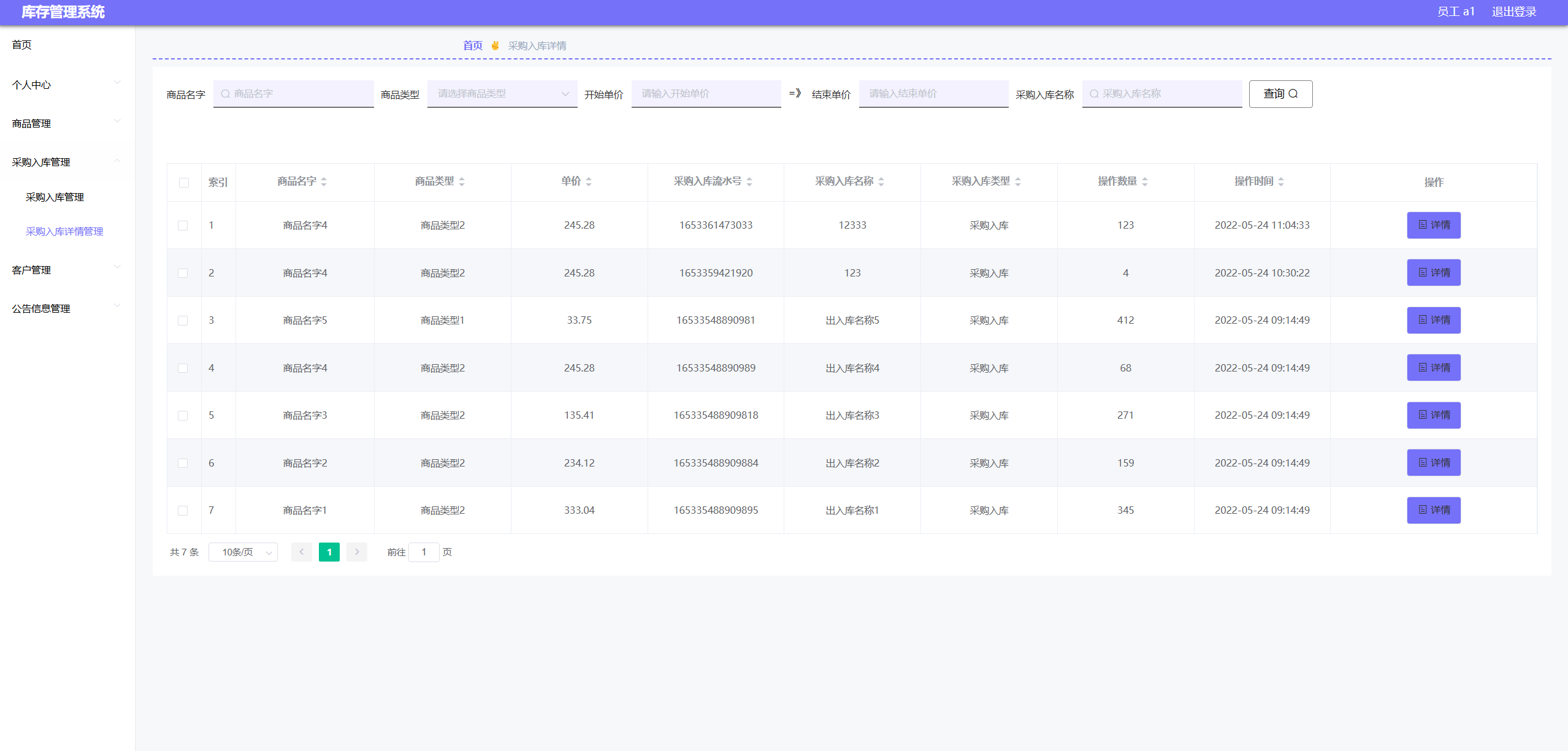Select the checkbox for row 5
Viewport: 1568px width, 751px height.
tap(183, 415)
